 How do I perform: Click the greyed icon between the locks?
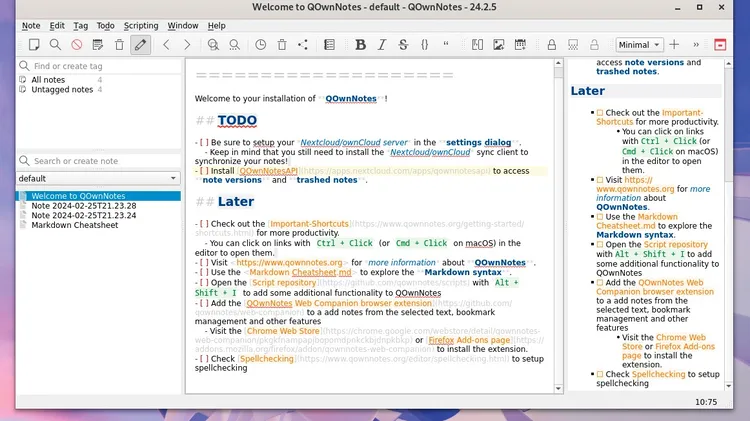tap(573, 45)
